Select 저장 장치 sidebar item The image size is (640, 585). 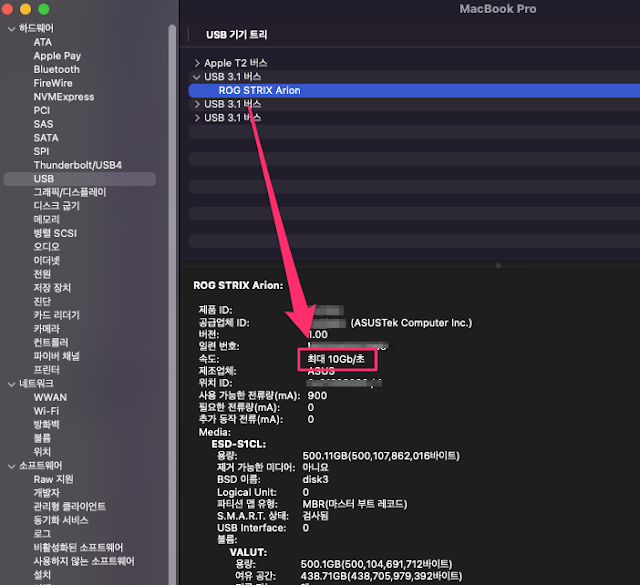52,288
